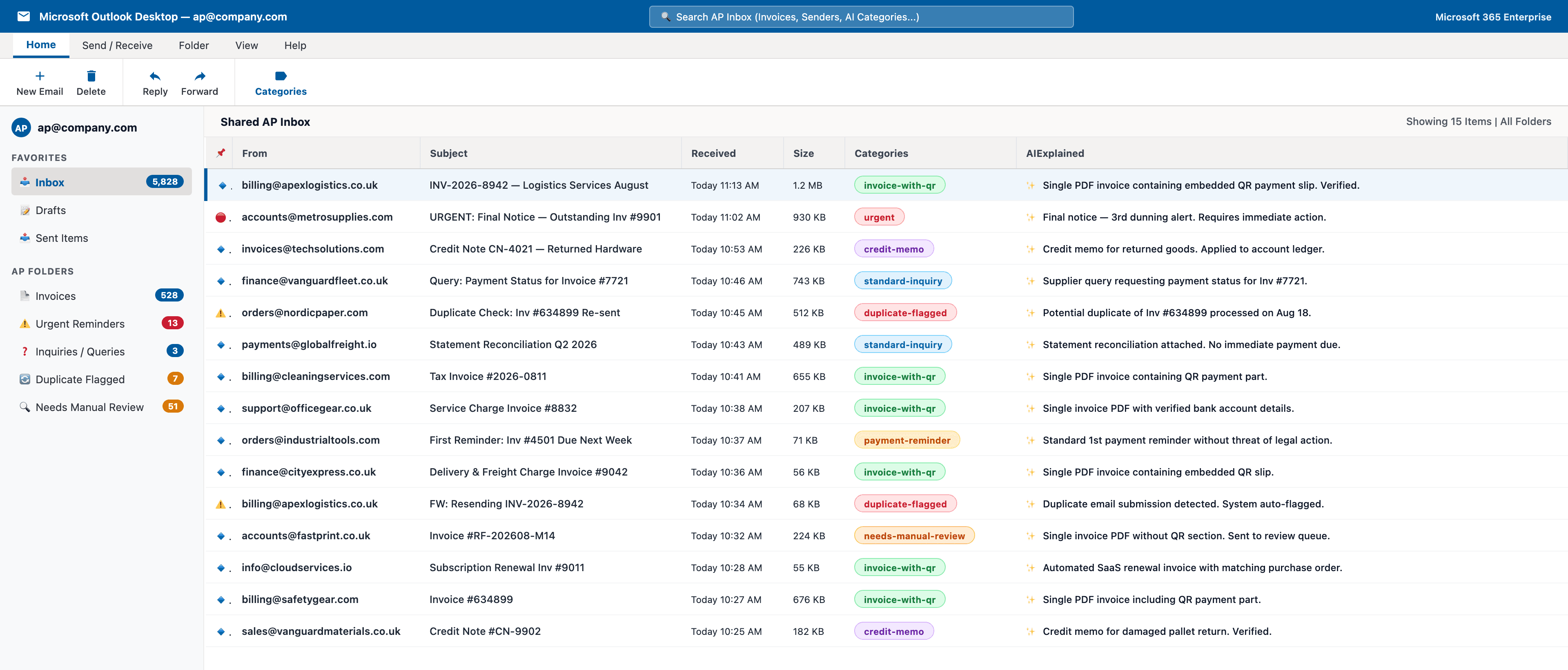
Task: Click the blue diamond marker on fastprint row
Action: (x=221, y=536)
